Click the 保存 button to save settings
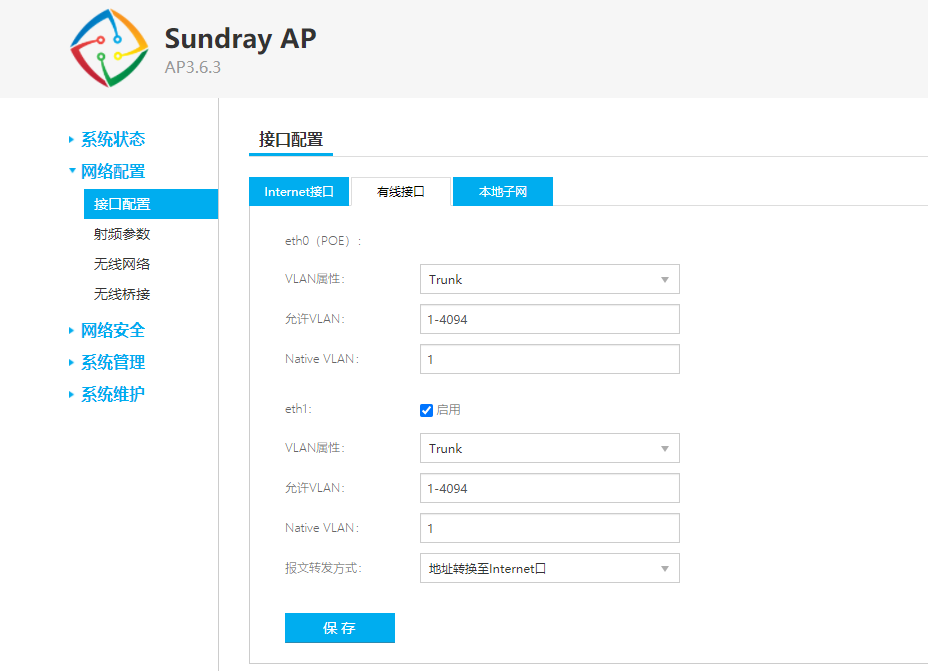 point(339,628)
